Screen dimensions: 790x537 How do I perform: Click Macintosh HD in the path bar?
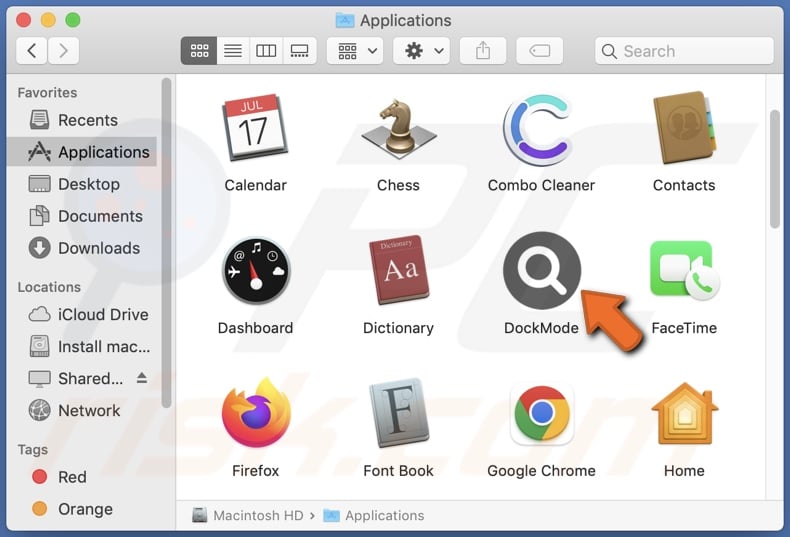pos(248,515)
